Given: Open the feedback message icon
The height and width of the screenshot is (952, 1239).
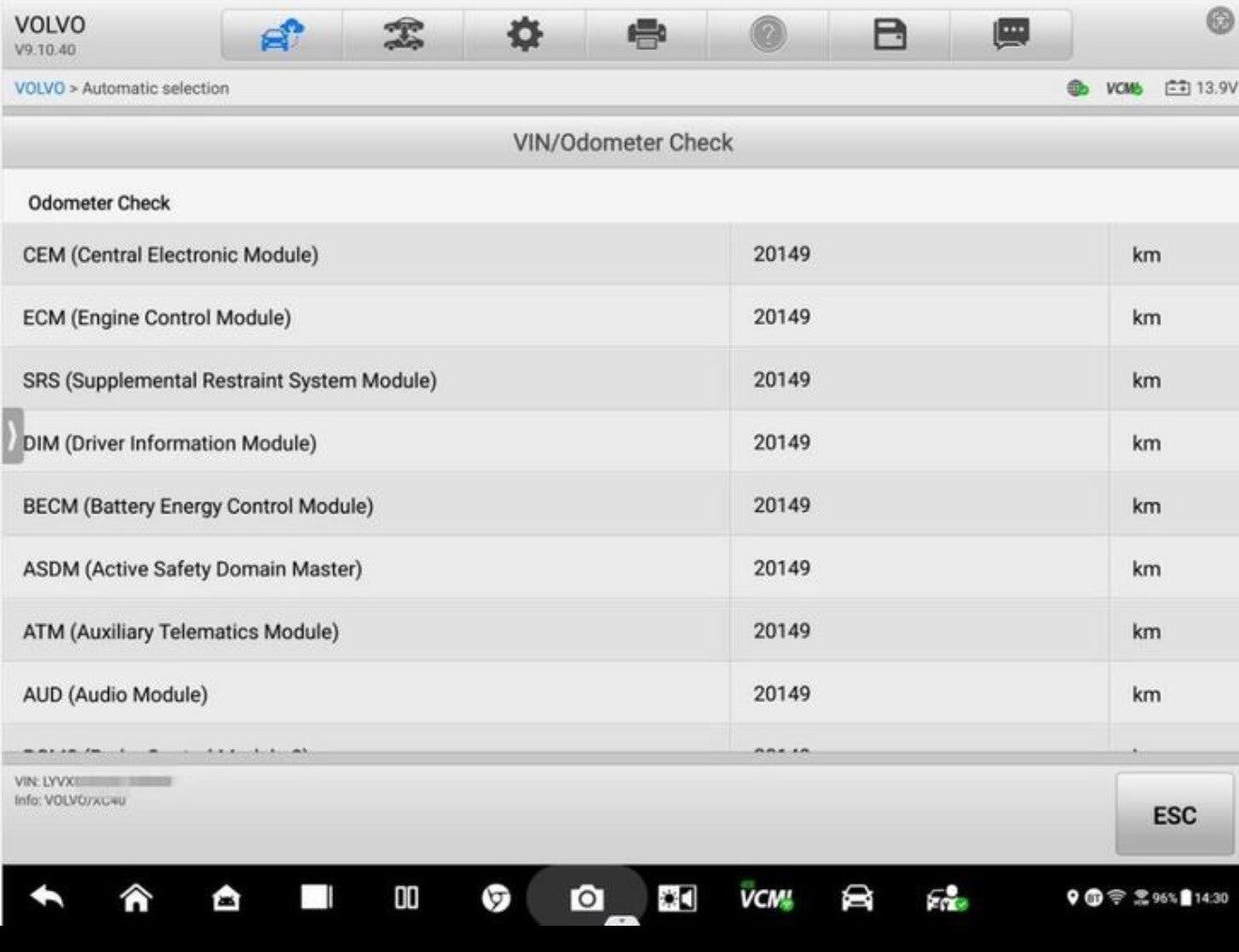Looking at the screenshot, I should 1011,36.
